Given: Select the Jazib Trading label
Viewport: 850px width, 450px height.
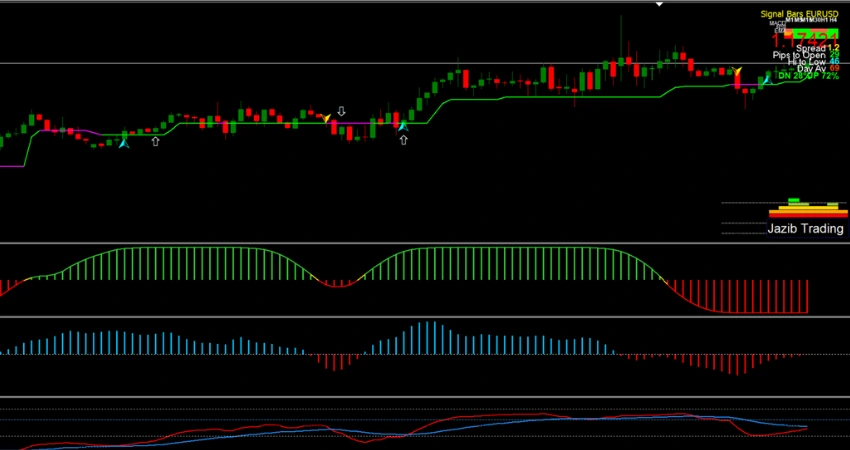Looking at the screenshot, I should point(804,229).
